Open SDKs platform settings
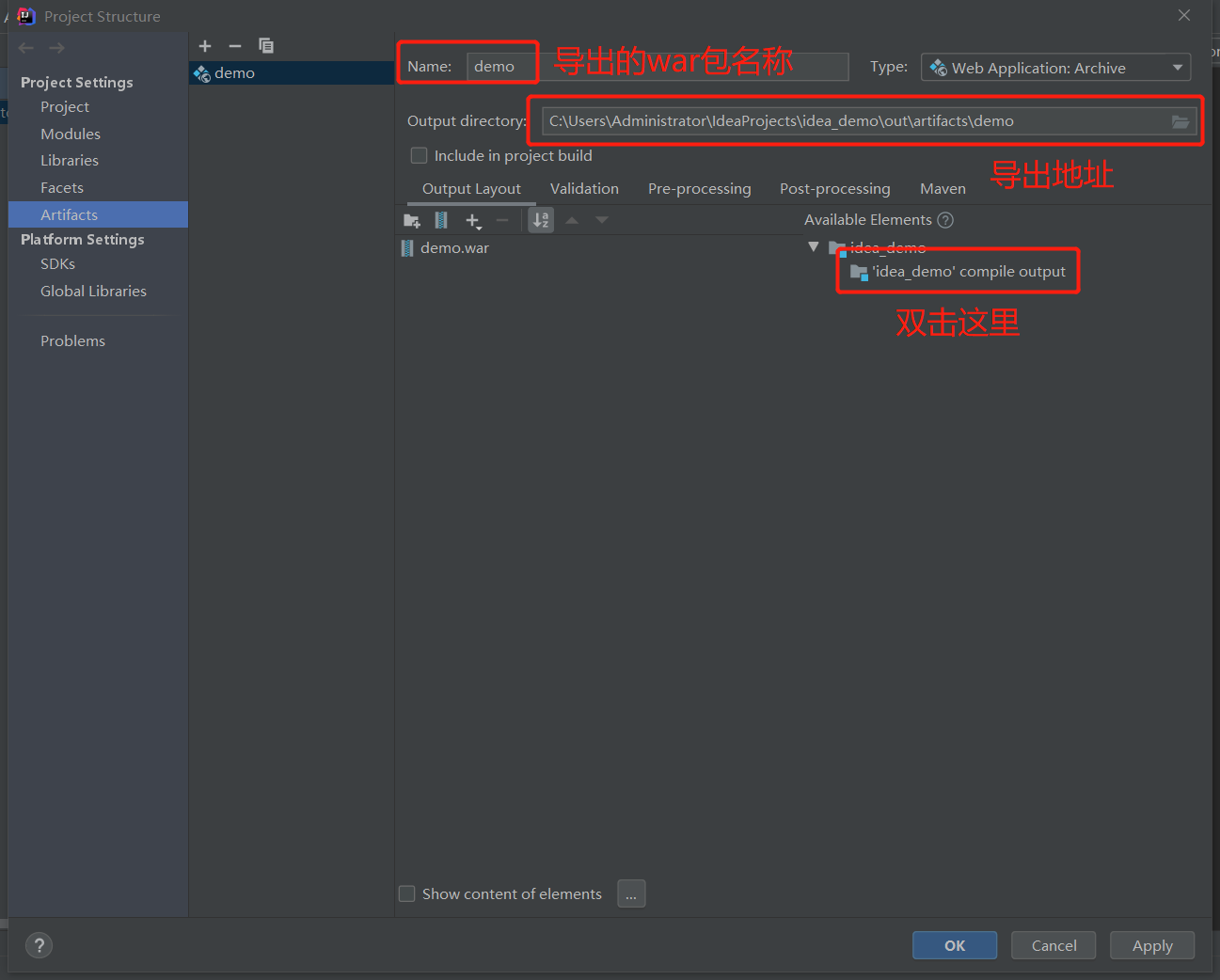 pyautogui.click(x=57, y=264)
